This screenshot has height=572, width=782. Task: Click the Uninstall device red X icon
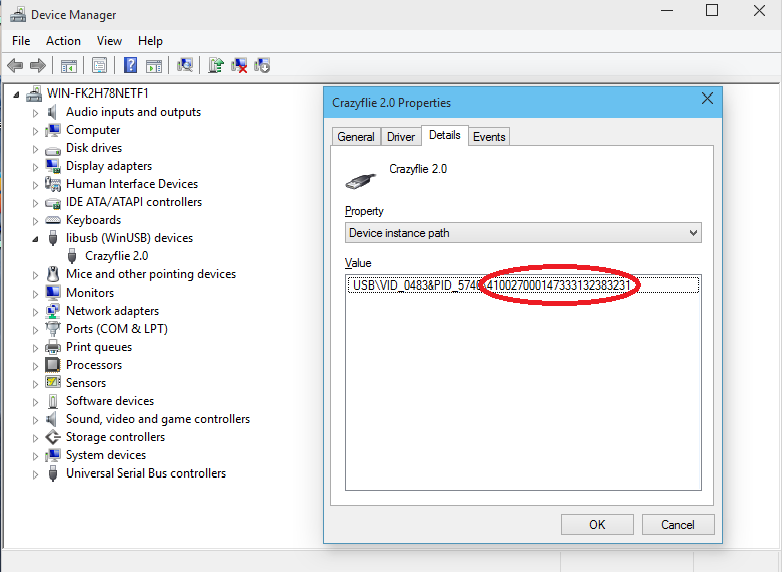coord(239,66)
